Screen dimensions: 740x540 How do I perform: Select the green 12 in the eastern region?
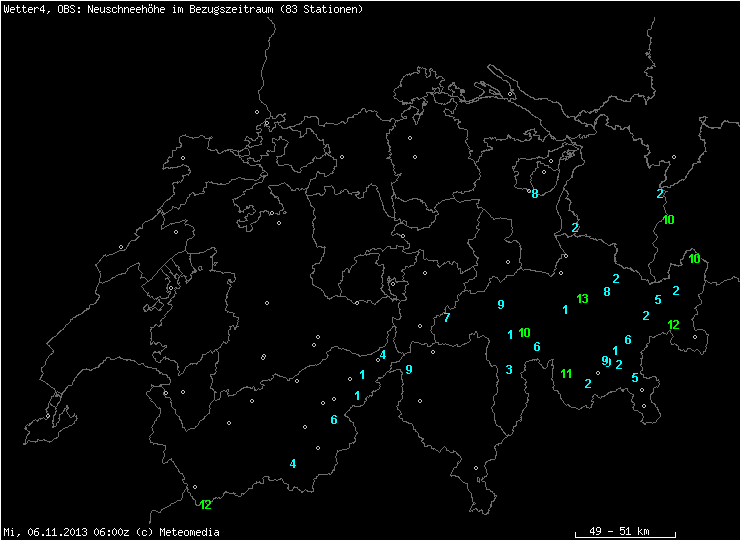(673, 325)
